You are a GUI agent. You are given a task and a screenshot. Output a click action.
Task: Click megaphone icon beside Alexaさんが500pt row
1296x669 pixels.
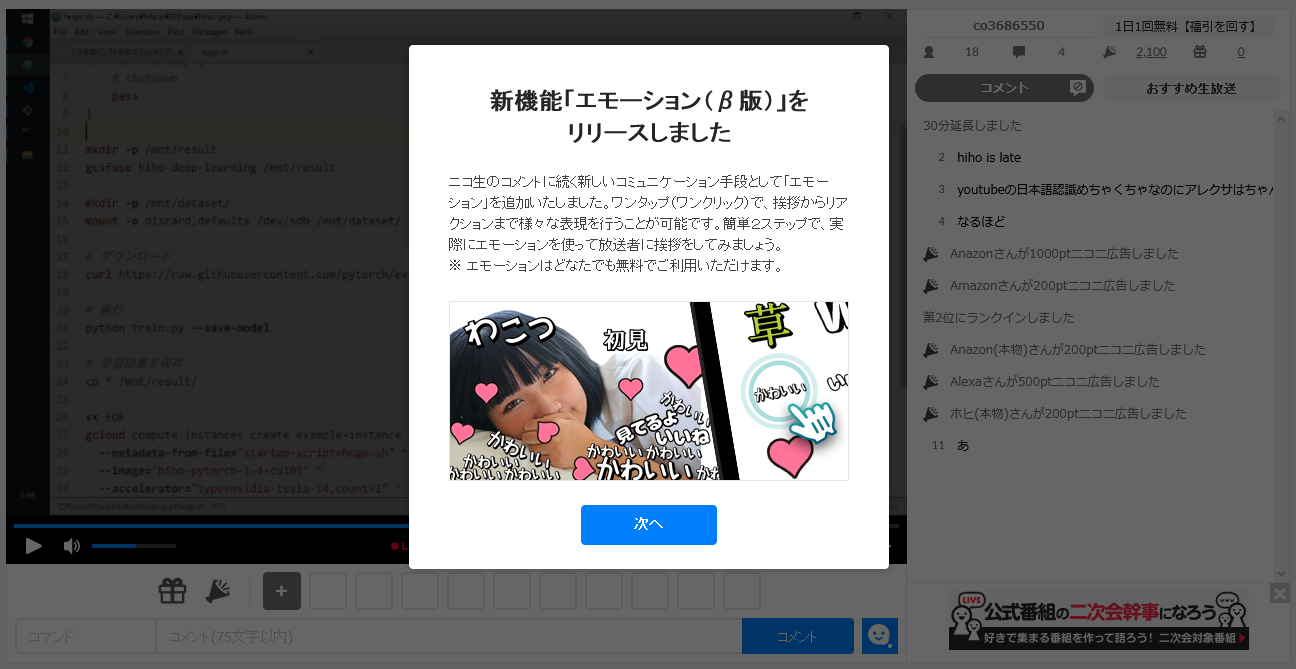click(x=930, y=382)
